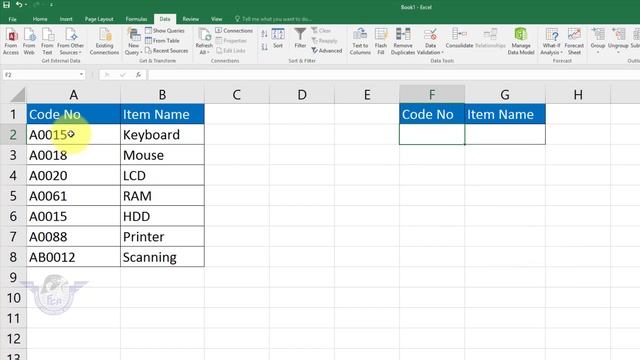Select cell containing AB0012
This screenshot has height=360, width=640.
pyautogui.click(x=73, y=257)
